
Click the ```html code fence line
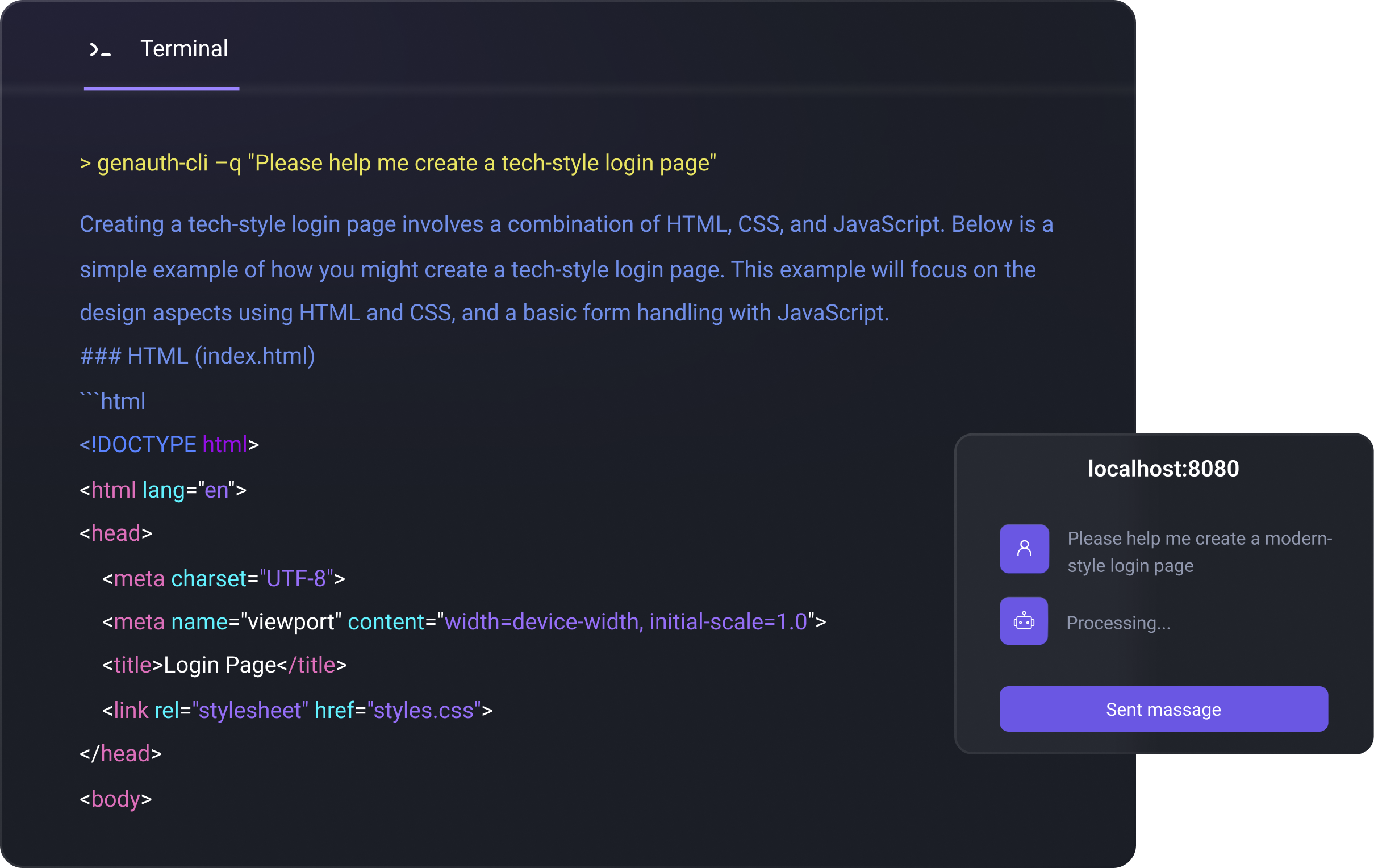pyautogui.click(x=112, y=401)
